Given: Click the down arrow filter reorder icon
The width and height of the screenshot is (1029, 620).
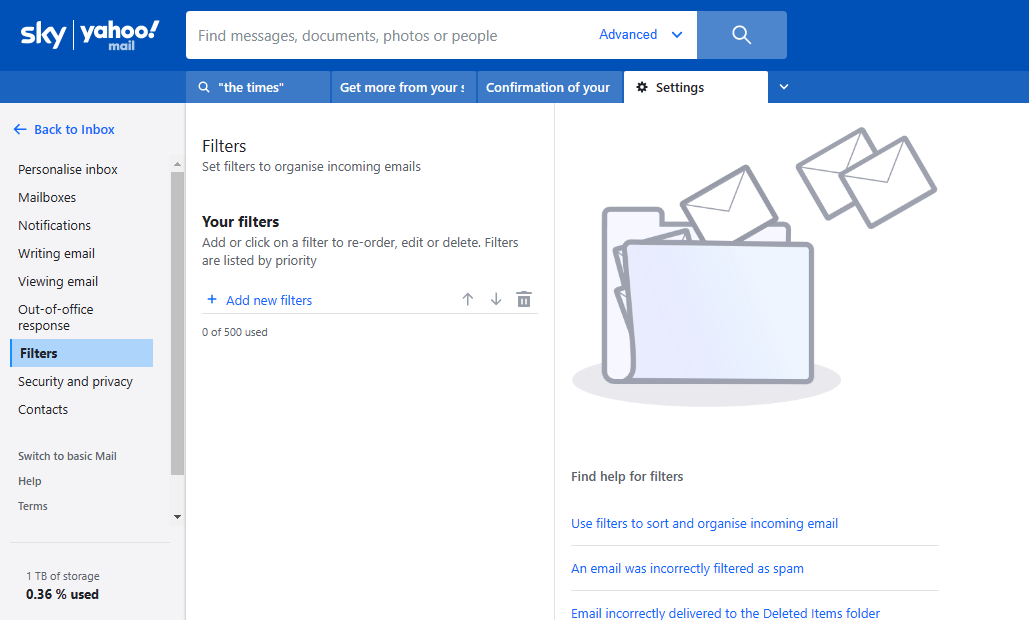Looking at the screenshot, I should coord(495,299).
